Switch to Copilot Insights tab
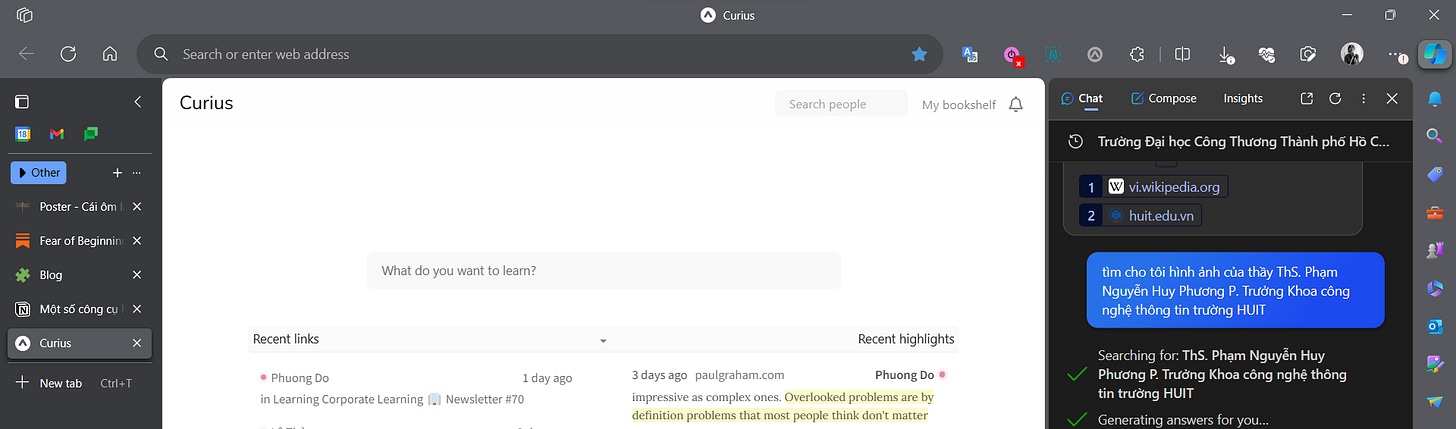1456x429 pixels. tap(1243, 98)
